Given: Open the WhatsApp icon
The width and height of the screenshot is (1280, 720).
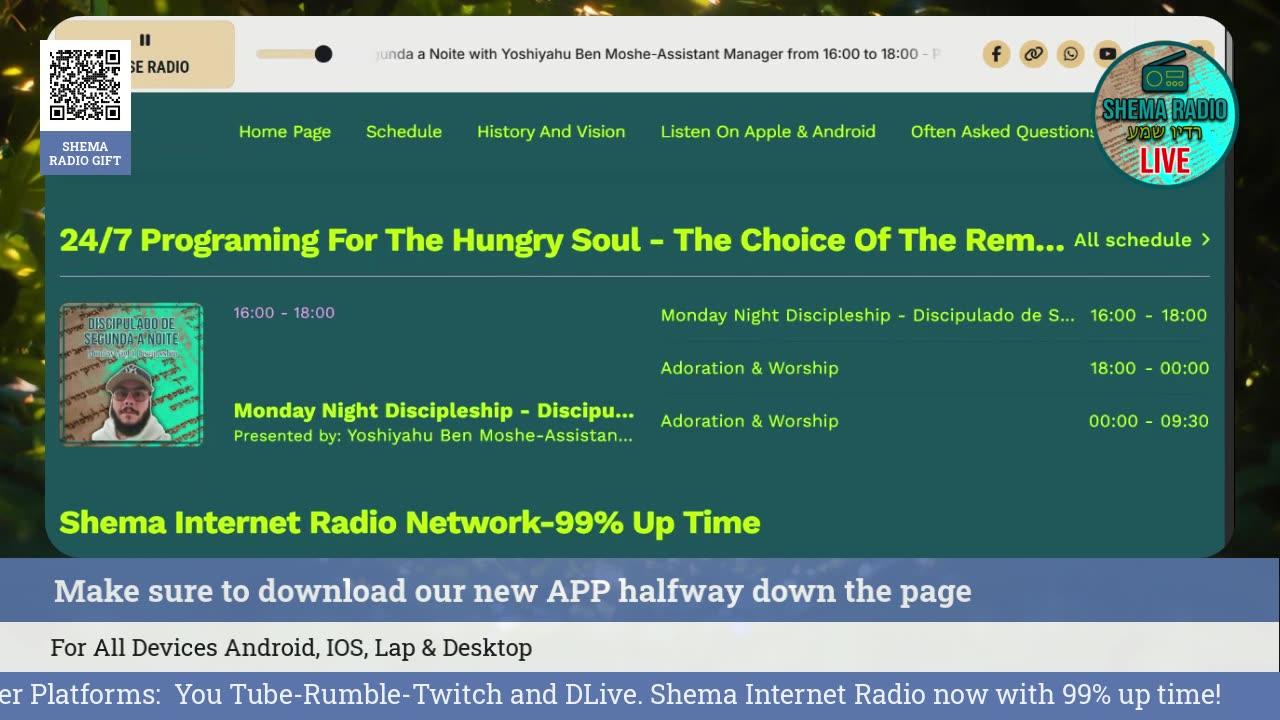Looking at the screenshot, I should (1070, 54).
